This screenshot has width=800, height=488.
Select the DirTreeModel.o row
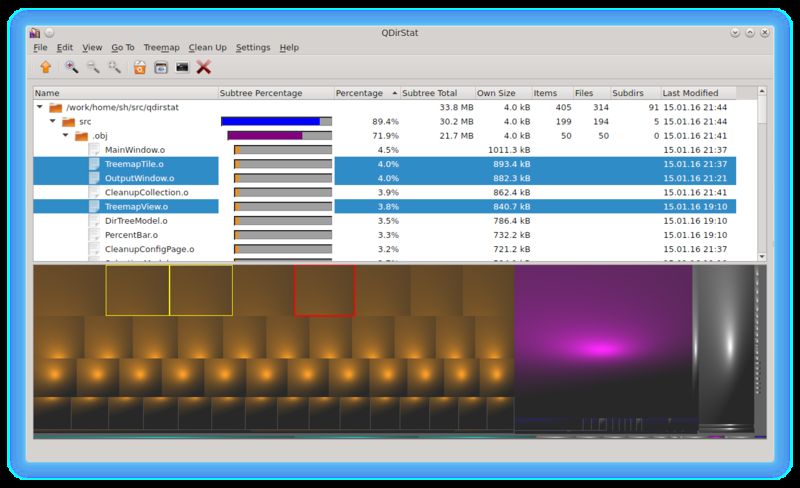pos(385,221)
